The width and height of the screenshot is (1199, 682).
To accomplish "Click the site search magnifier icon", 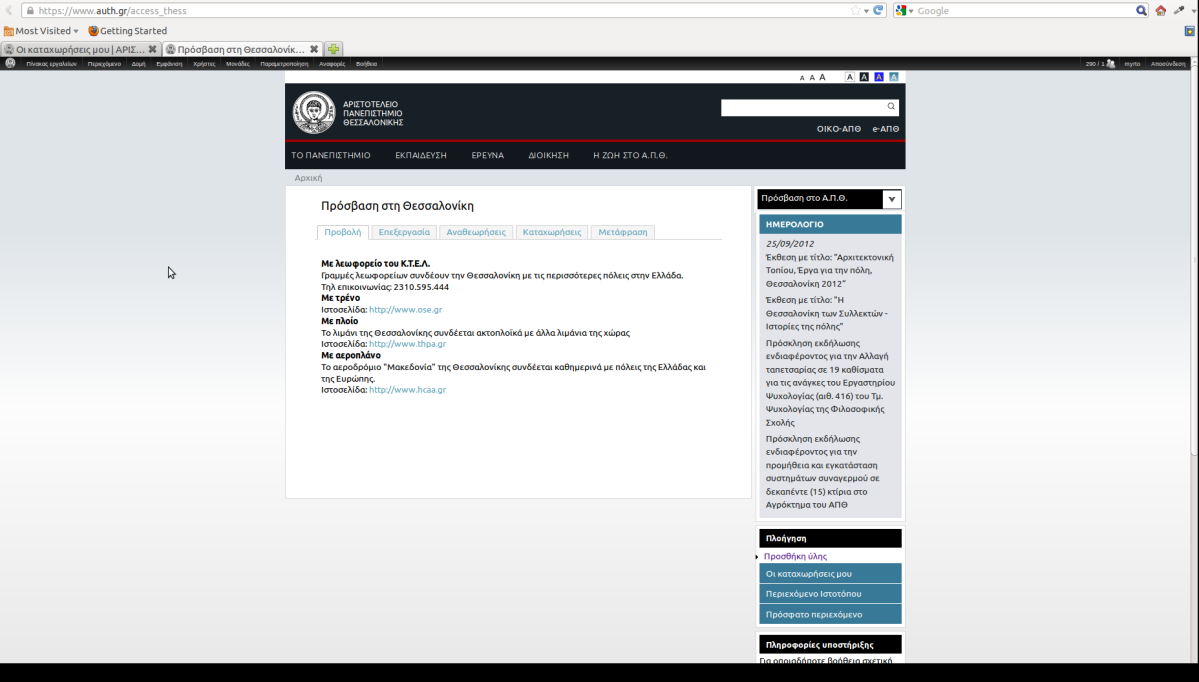I will (891, 106).
